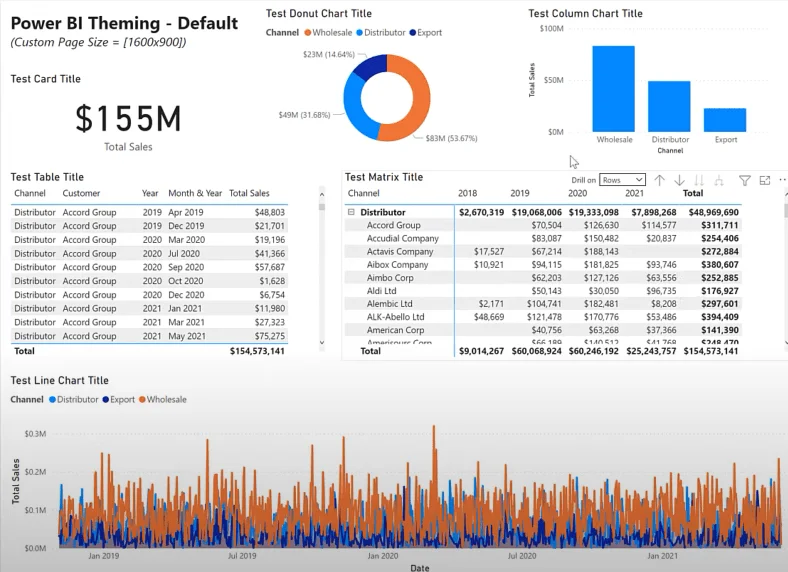Open matrix more options ellipsis
This screenshot has width=788, height=572.
pos(782,179)
